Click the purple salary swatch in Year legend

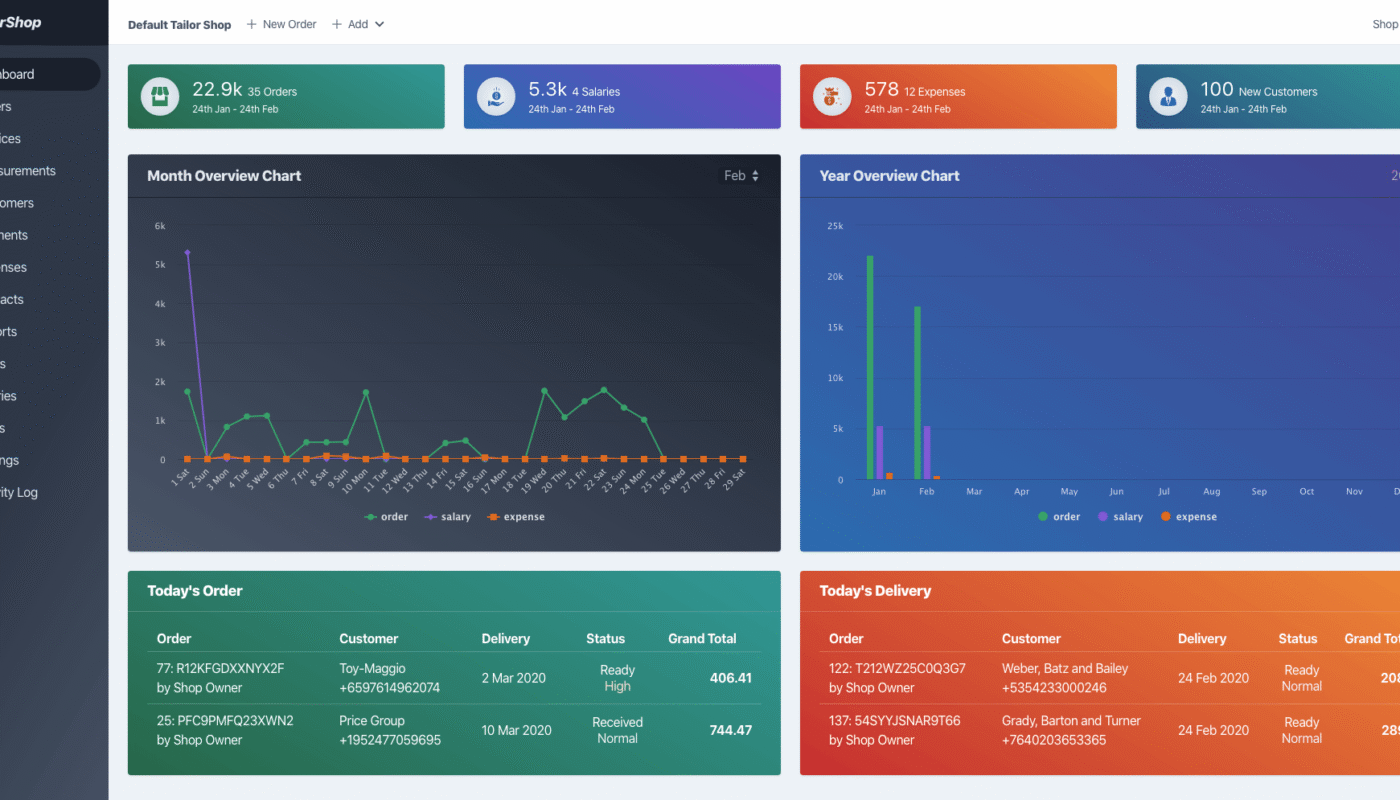click(1103, 517)
